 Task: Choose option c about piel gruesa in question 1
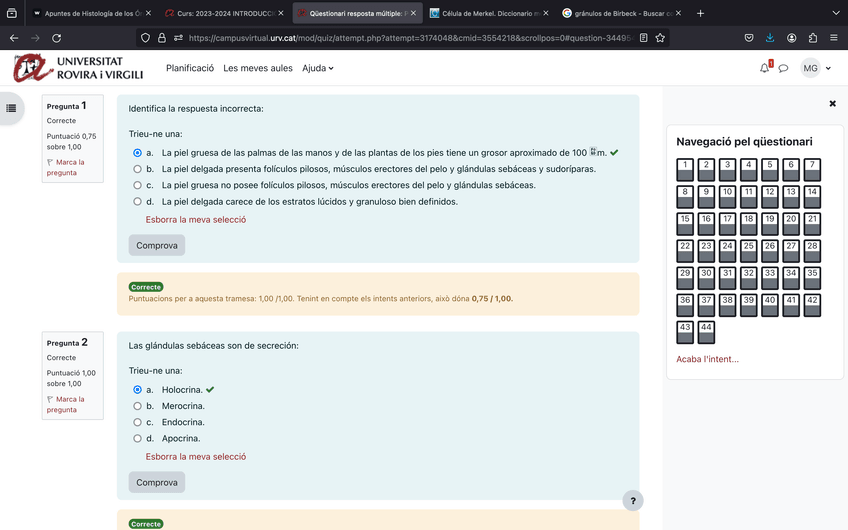point(138,185)
